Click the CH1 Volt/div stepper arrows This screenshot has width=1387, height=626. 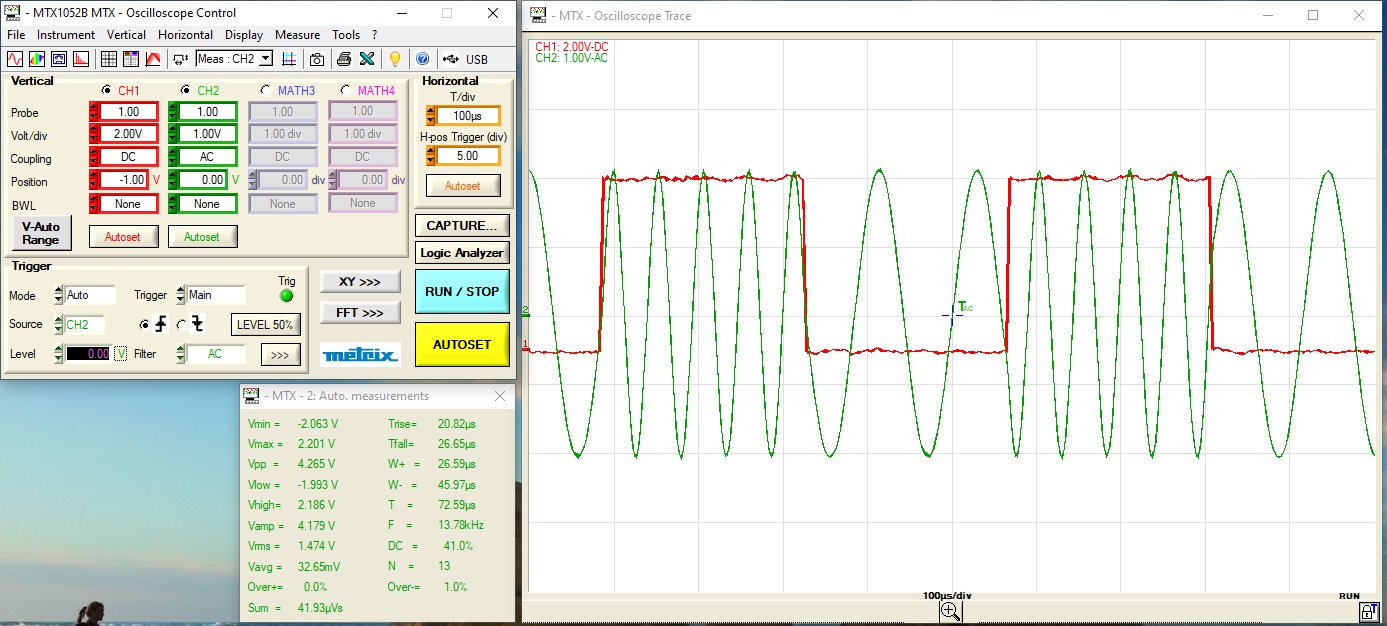pos(95,134)
